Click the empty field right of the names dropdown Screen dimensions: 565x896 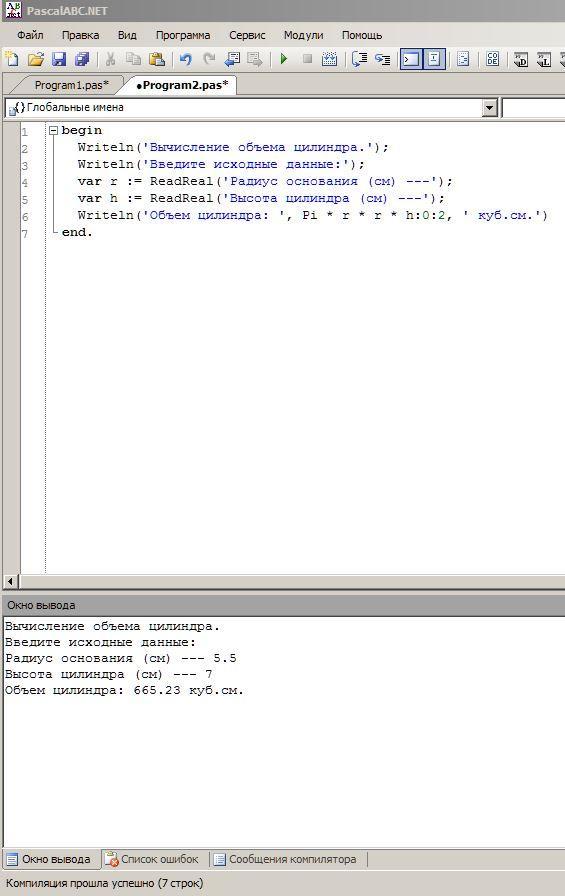click(533, 107)
